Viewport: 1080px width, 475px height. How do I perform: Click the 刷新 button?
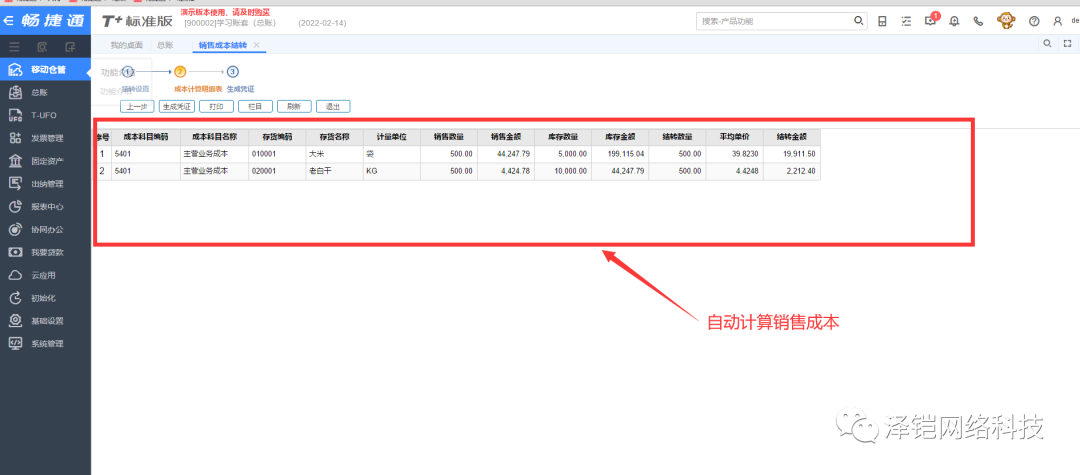pos(293,106)
